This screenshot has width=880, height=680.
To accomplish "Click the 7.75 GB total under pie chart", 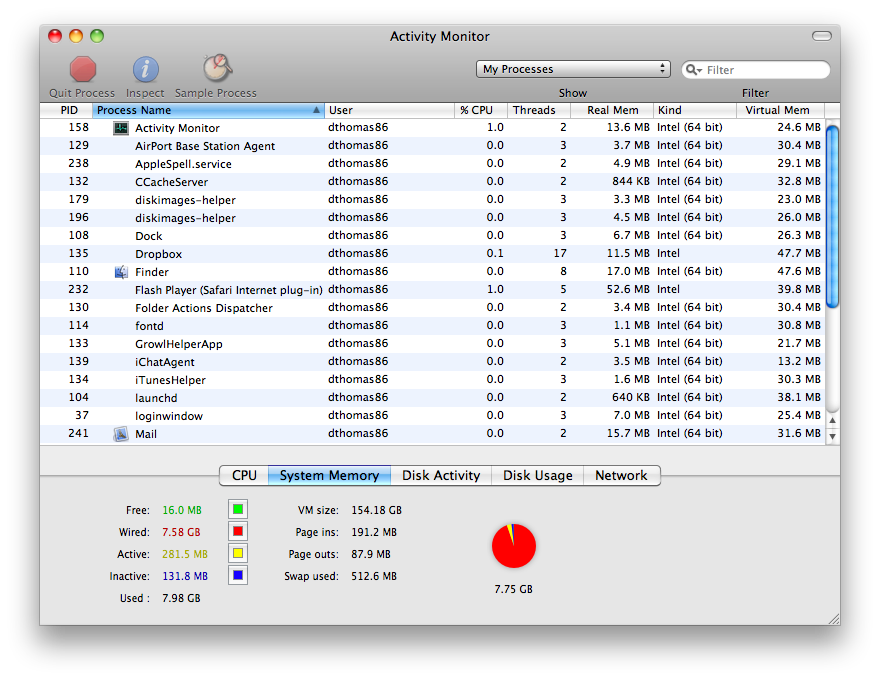I will click(x=514, y=589).
